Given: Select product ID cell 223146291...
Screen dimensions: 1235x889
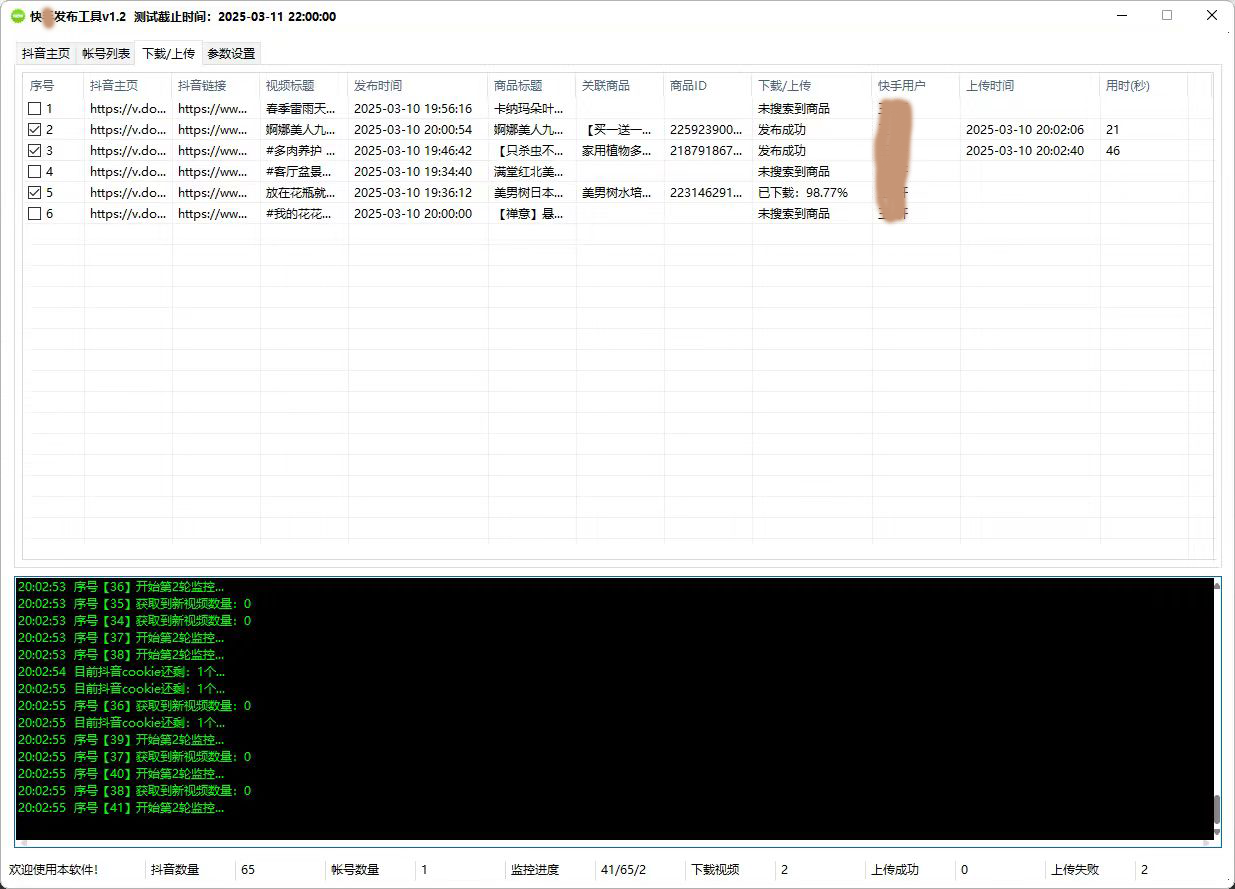Looking at the screenshot, I should [x=706, y=192].
